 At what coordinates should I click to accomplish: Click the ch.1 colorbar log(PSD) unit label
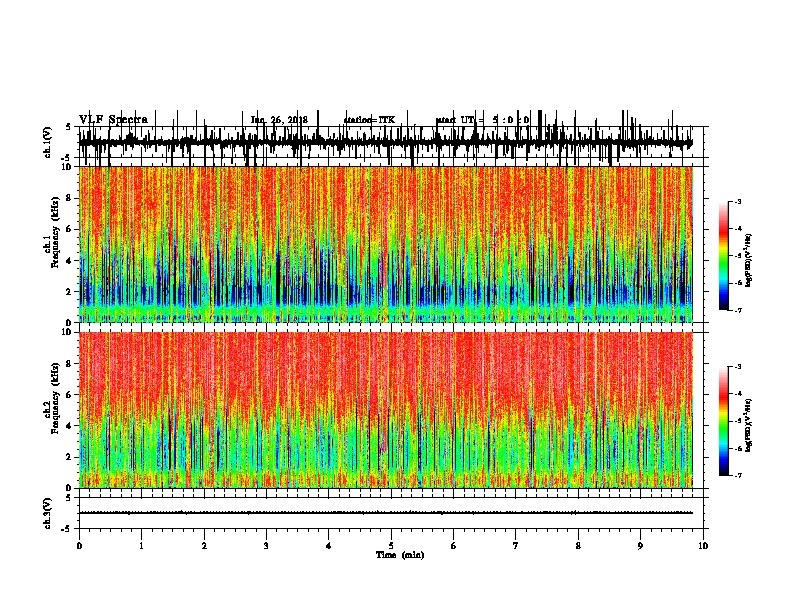749,260
